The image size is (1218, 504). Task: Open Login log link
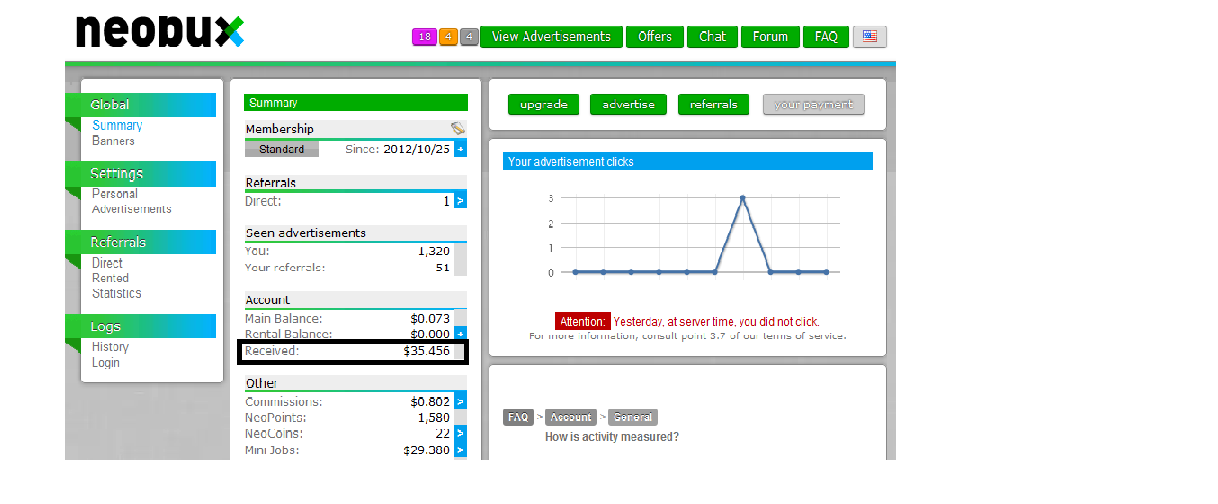point(106,362)
